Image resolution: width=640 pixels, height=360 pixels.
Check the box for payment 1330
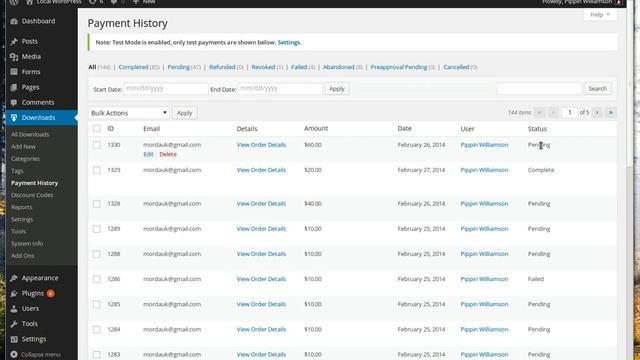[97, 145]
